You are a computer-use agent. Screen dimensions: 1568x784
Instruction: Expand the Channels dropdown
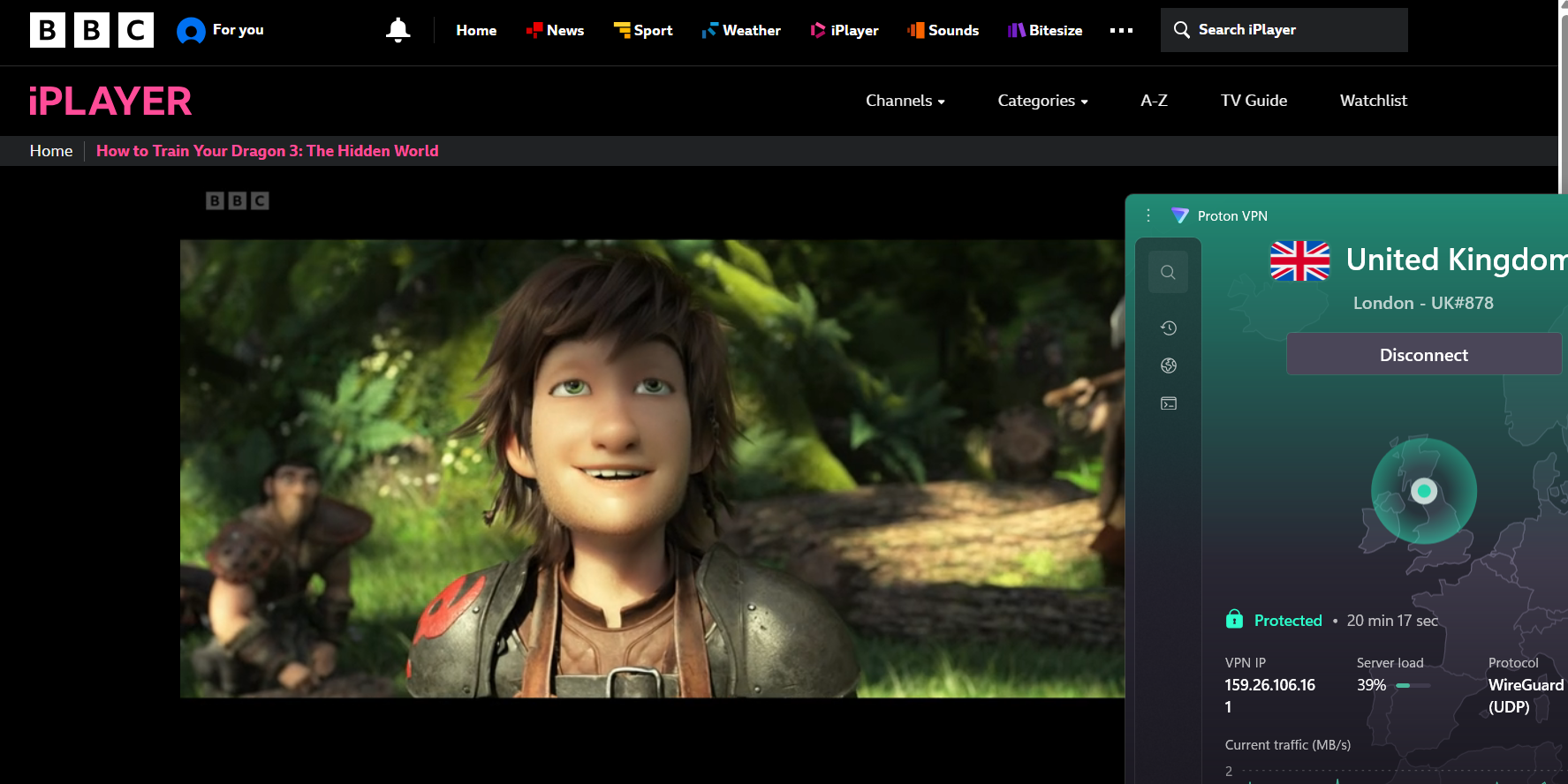coord(905,101)
